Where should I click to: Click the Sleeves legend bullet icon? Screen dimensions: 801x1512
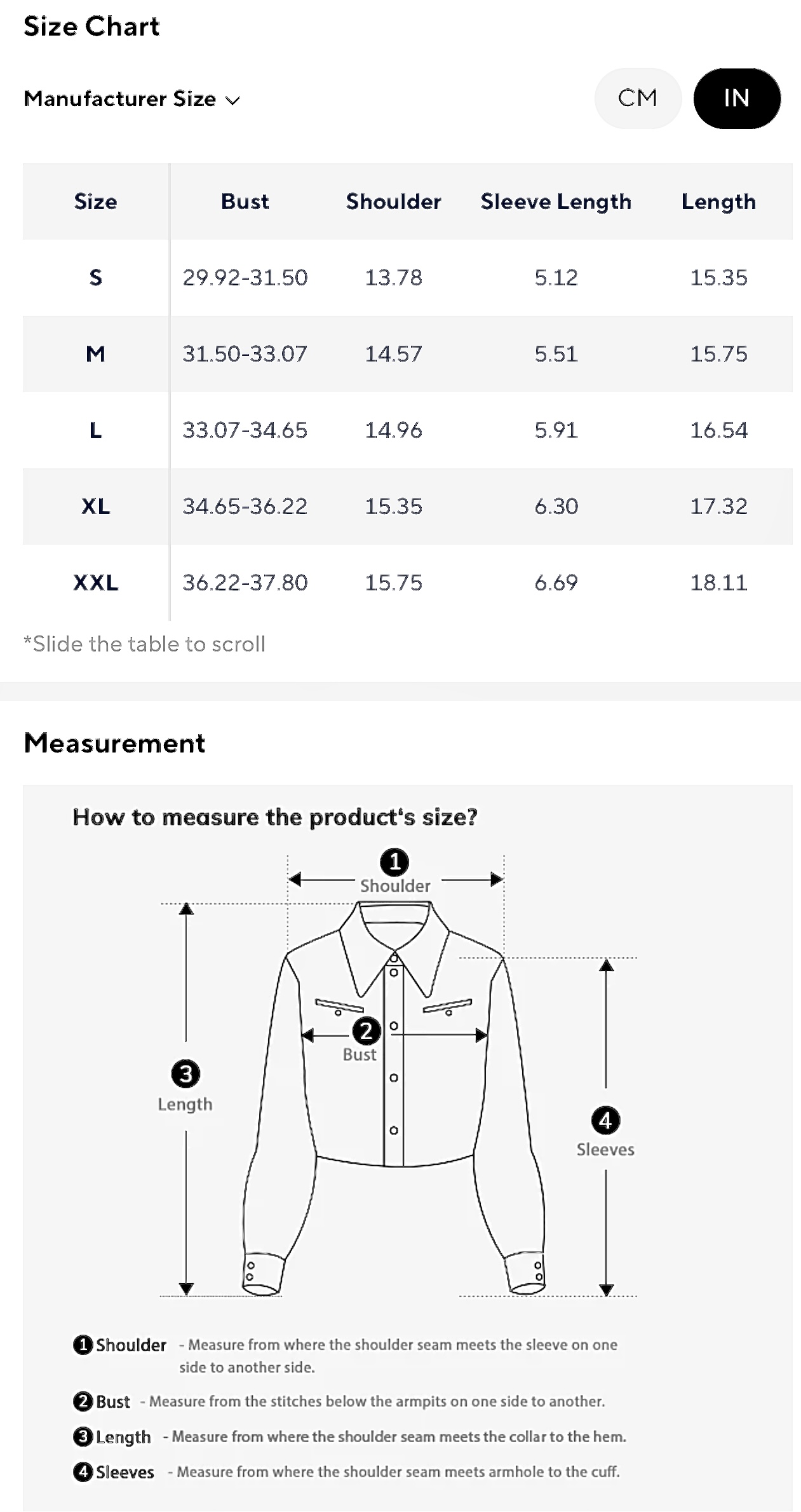pyautogui.click(x=83, y=1471)
